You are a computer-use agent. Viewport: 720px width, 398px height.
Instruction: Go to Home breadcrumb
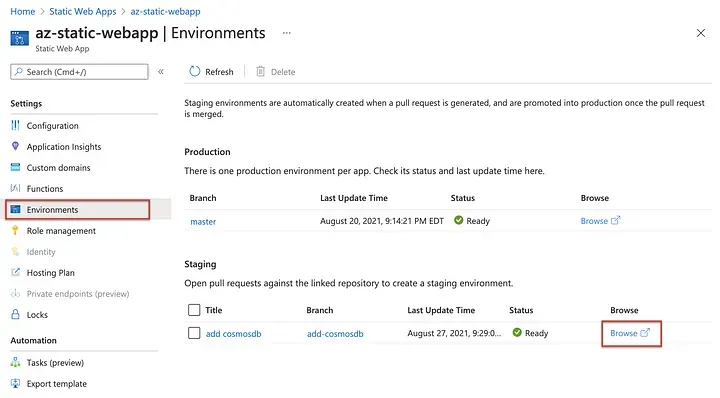22,11
